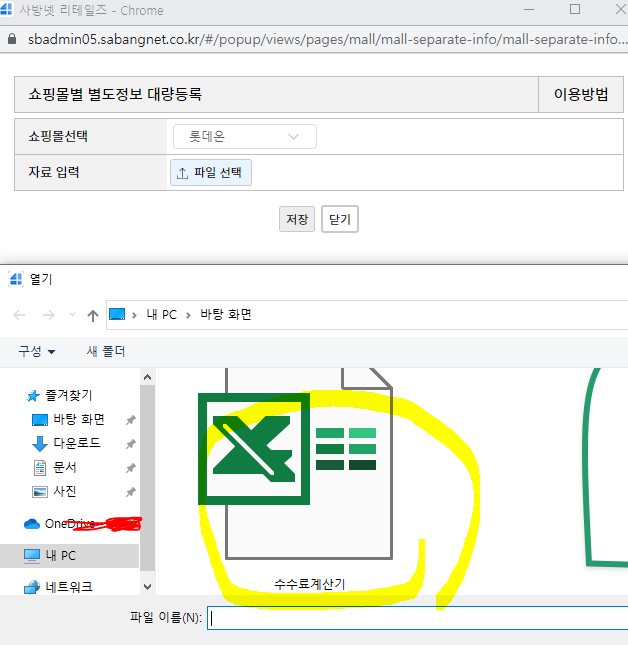Click the pin icon next to 바탕 화면
The width and height of the screenshot is (628, 645).
130,420
